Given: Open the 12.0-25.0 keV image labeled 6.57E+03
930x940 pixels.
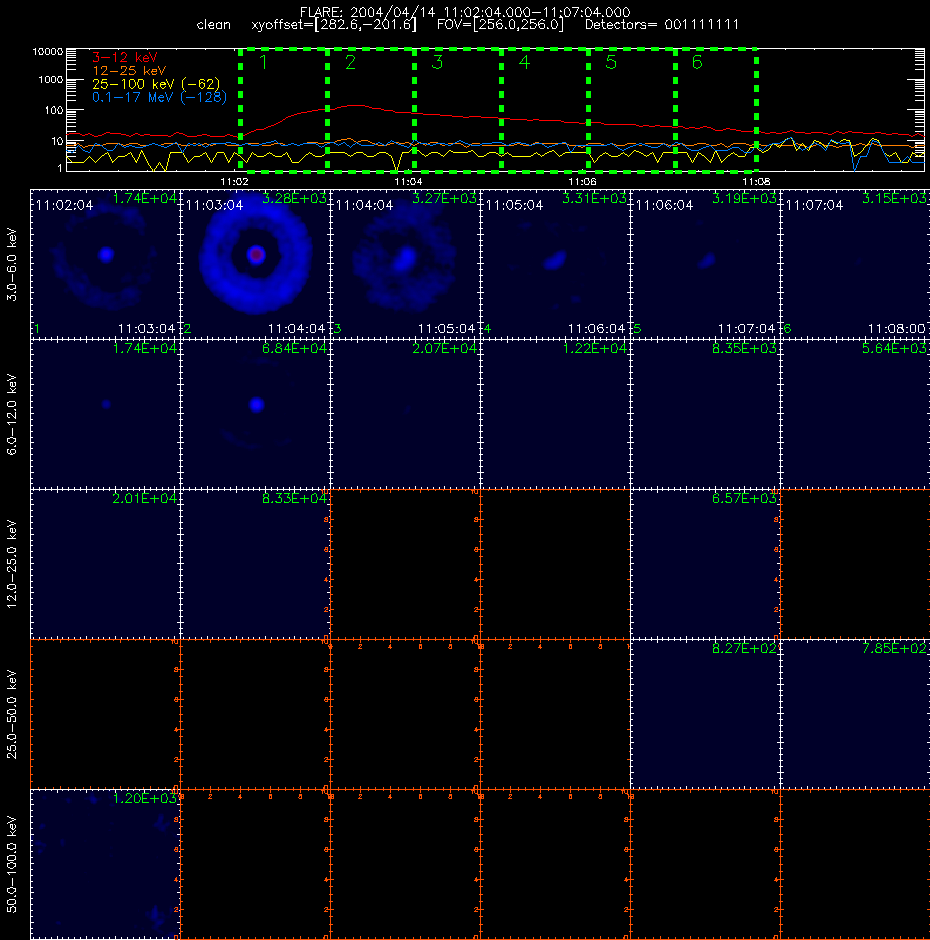Looking at the screenshot, I should 705,564.
